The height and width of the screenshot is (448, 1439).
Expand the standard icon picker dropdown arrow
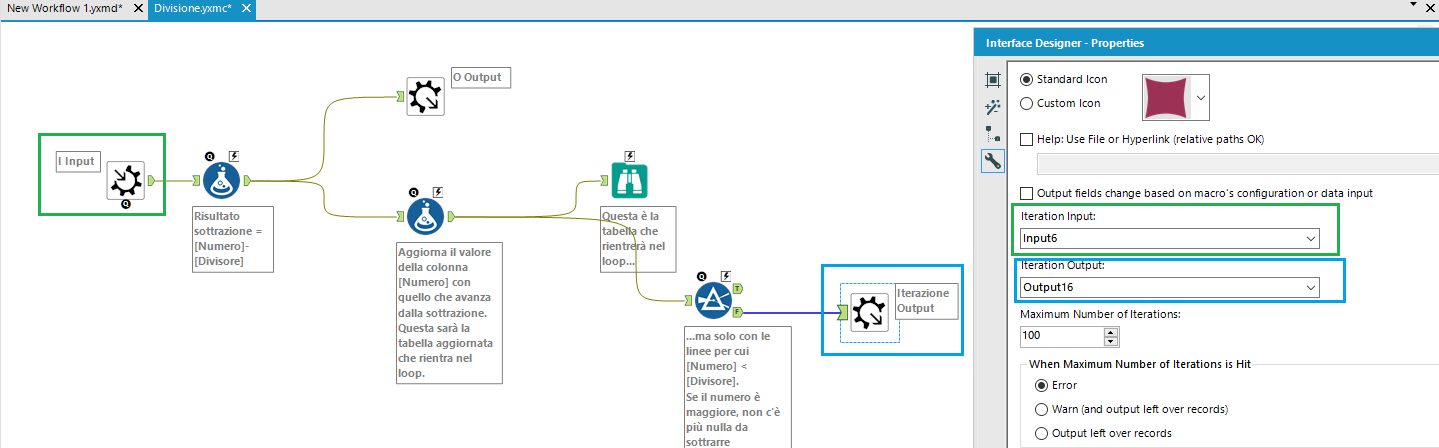pyautogui.click(x=1201, y=98)
